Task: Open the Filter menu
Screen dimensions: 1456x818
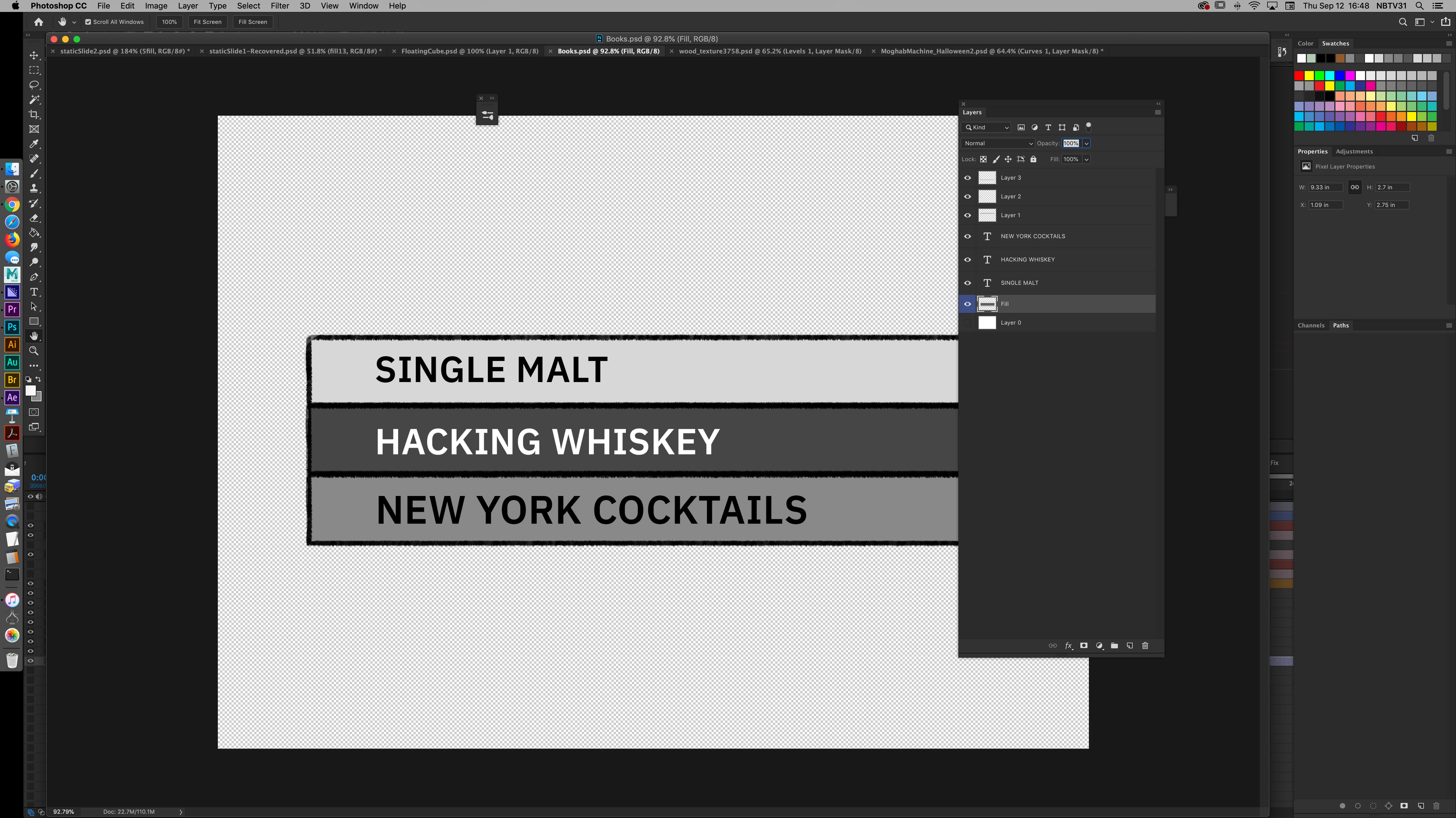Action: (x=279, y=6)
